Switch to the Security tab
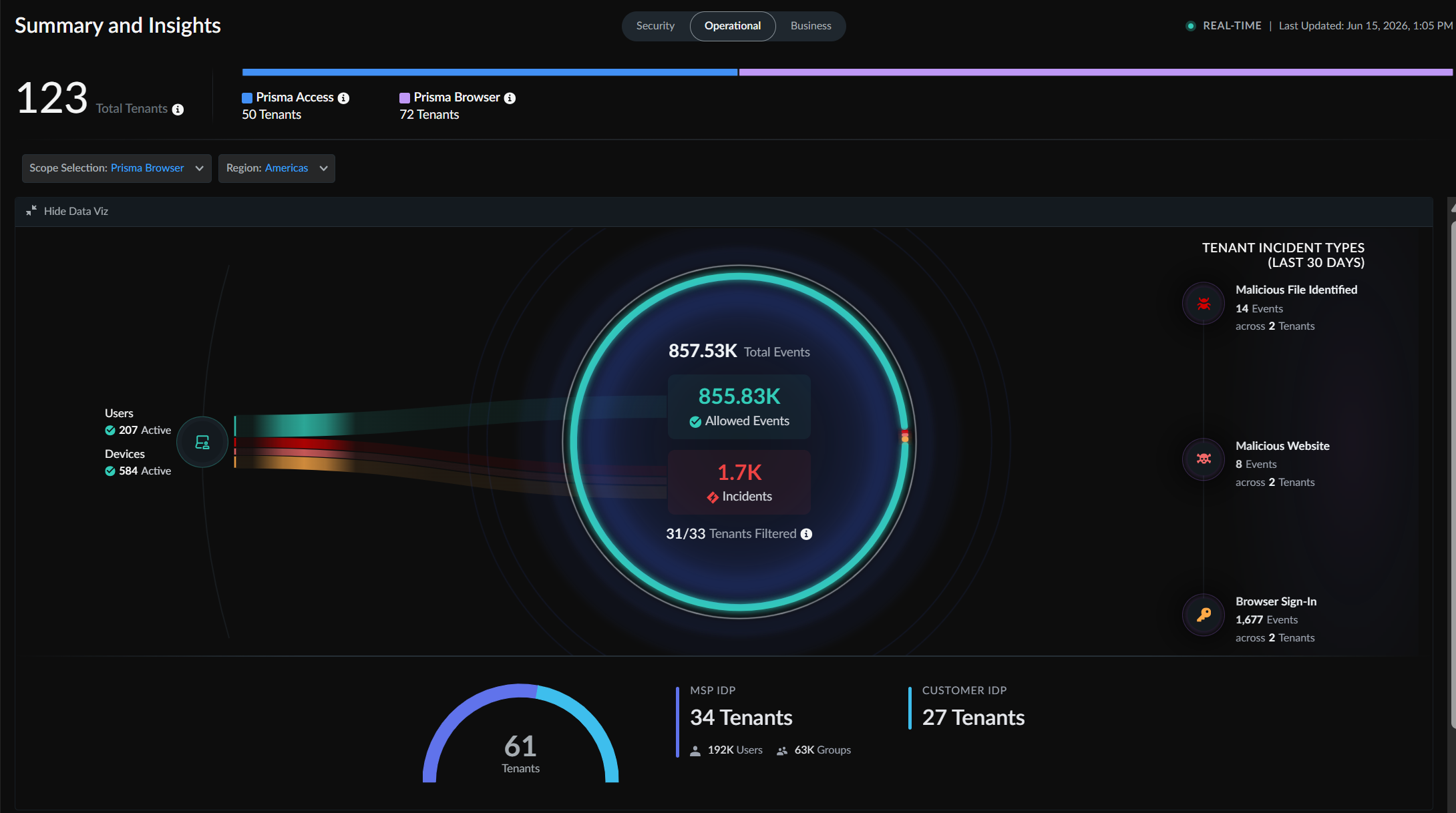 655,26
